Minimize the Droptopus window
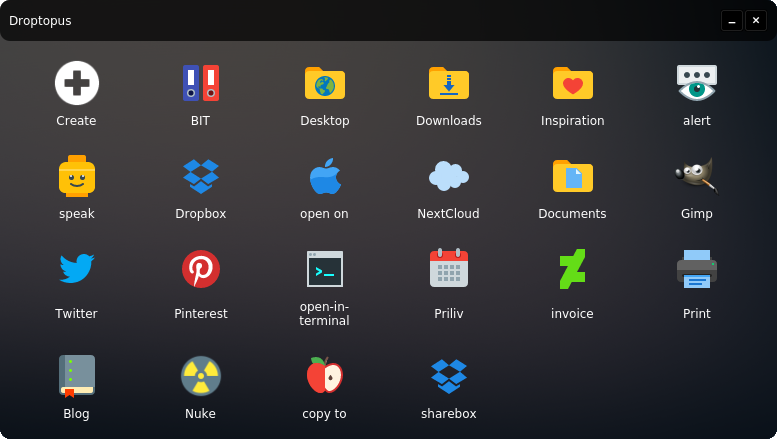The height and width of the screenshot is (439, 777). pos(732,21)
